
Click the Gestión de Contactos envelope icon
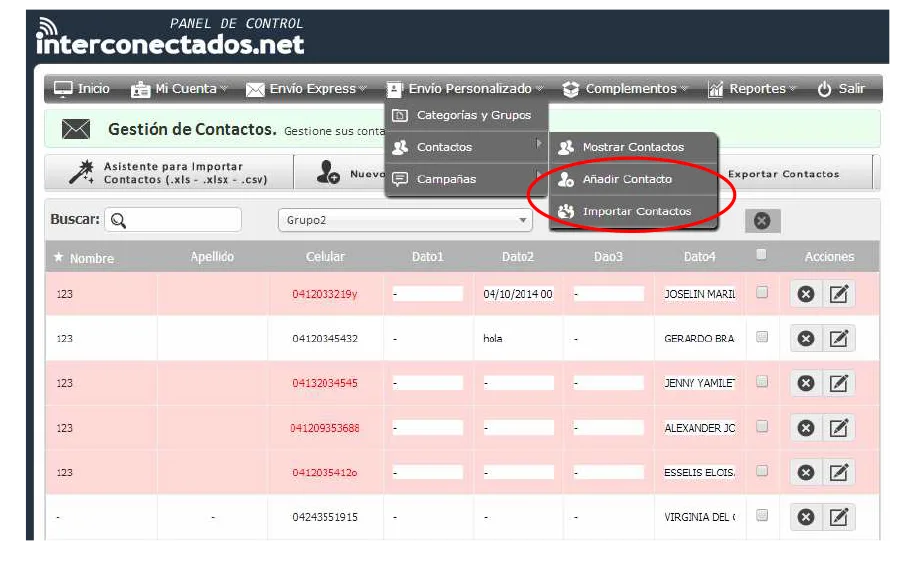(x=76, y=129)
